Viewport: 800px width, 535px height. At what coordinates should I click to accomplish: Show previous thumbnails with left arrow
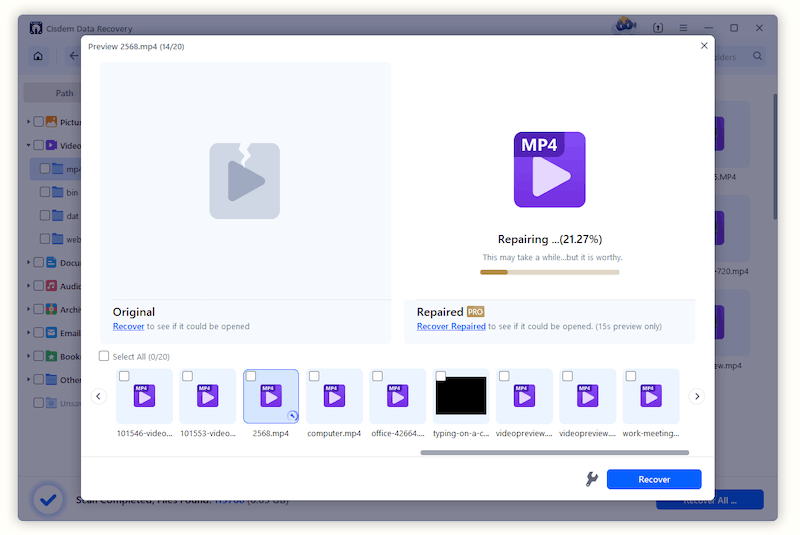point(98,396)
